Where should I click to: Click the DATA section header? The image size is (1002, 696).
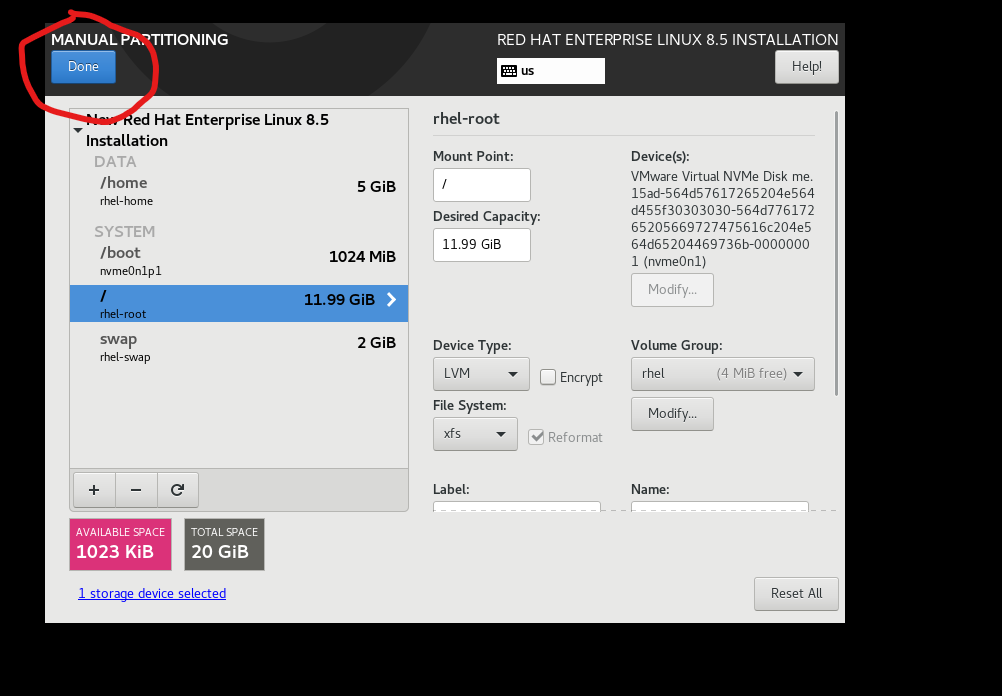pos(115,162)
